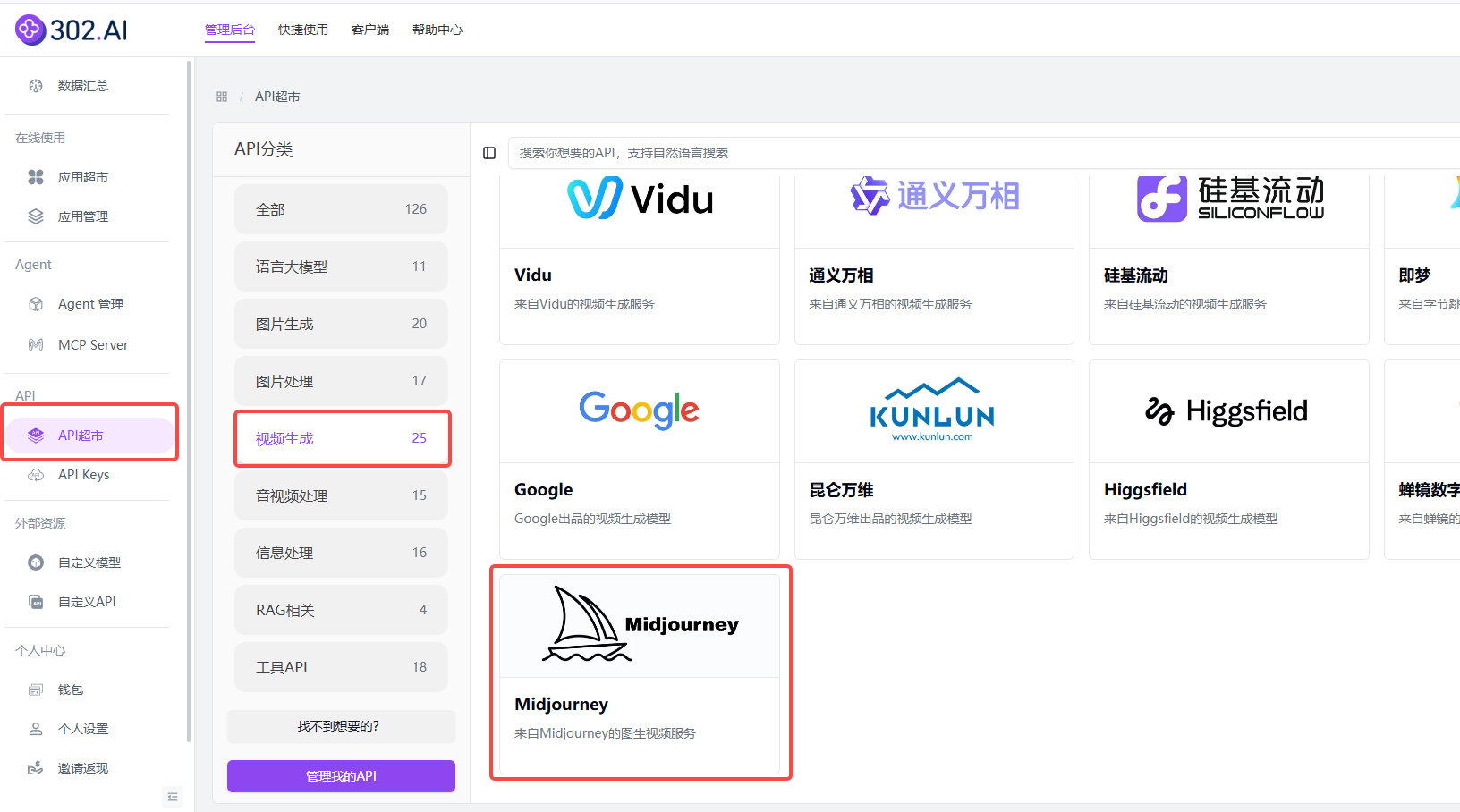Select the RAG相关 category
1460x812 pixels.
[x=341, y=610]
